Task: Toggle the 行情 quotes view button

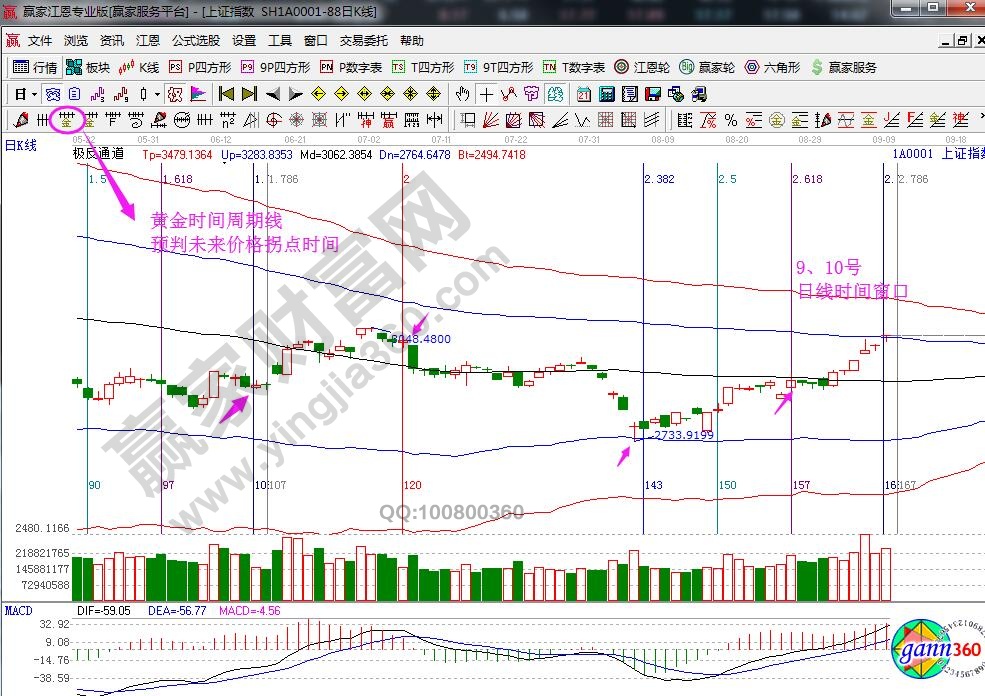Action: (x=35, y=67)
